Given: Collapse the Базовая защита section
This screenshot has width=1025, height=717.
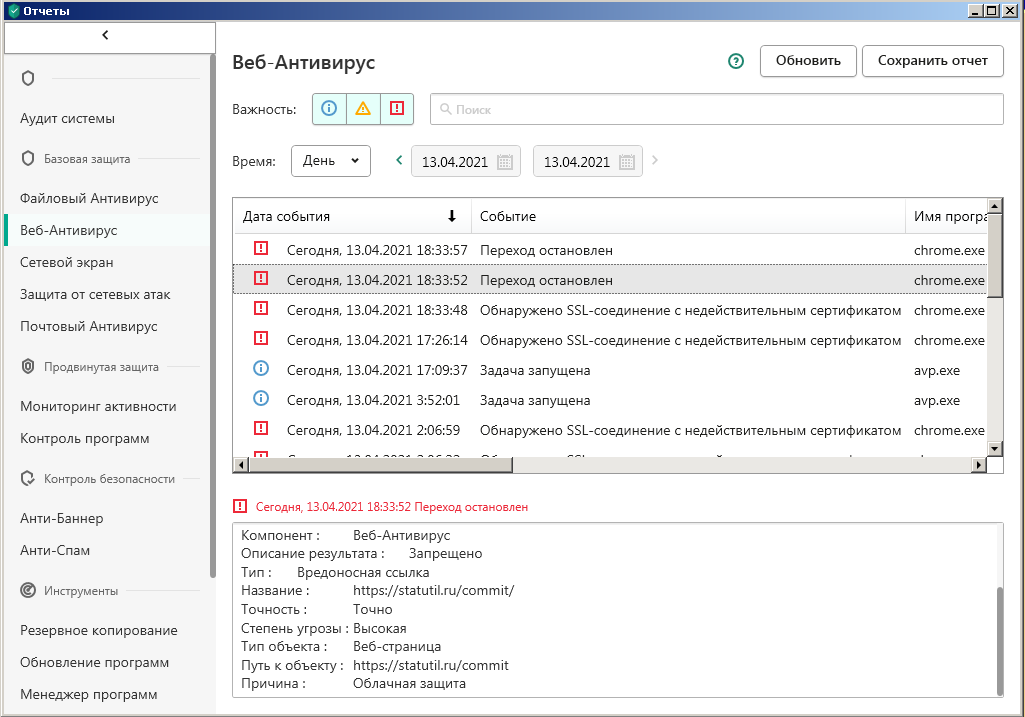Looking at the screenshot, I should [x=86, y=158].
